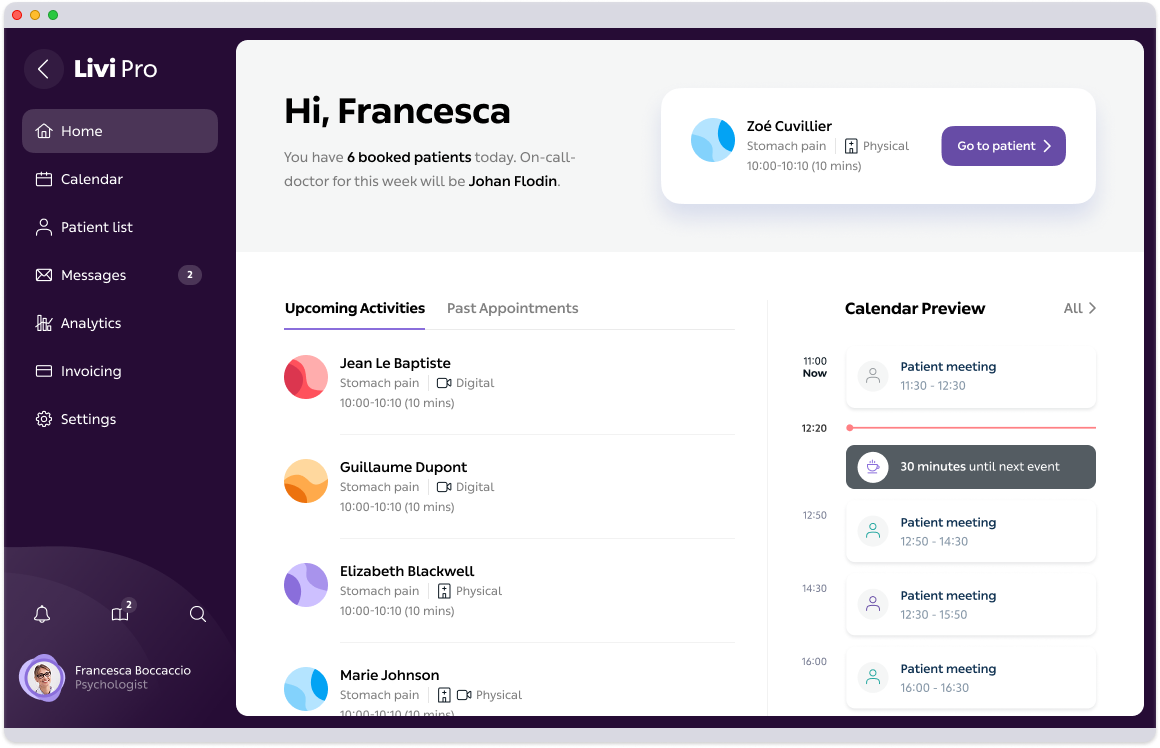Viewport: 1160px width, 748px height.
Task: Open the Calendar menu item
Action: (92, 179)
